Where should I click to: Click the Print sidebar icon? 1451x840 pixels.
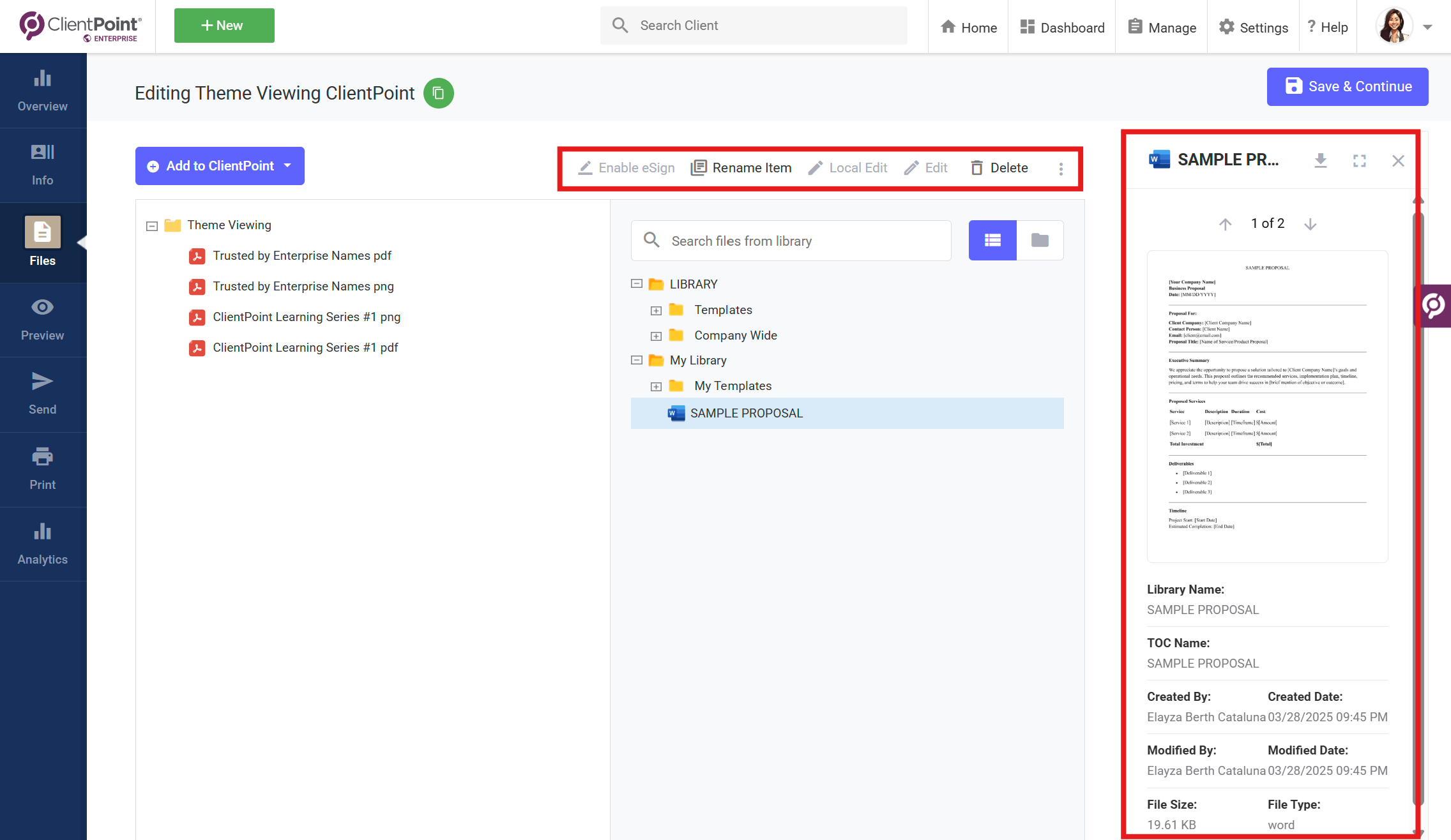pos(42,468)
